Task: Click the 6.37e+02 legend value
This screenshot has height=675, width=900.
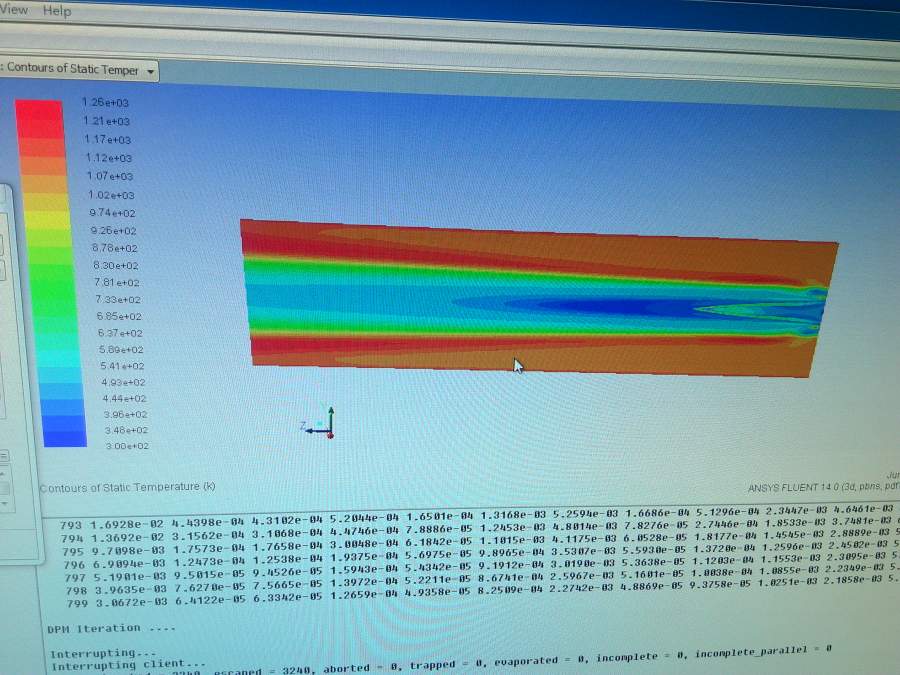Action: tap(120, 333)
